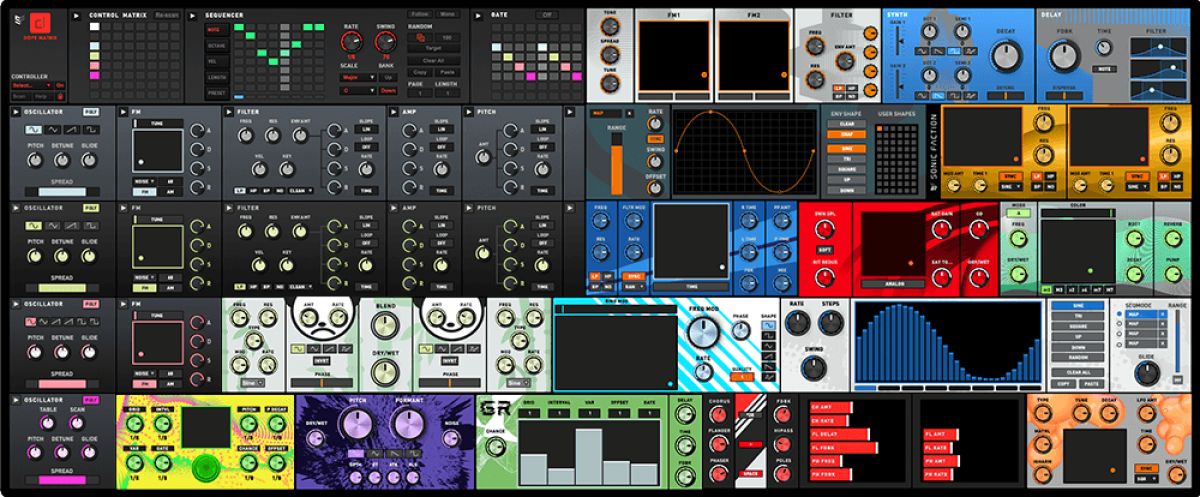Open the CLEAN dropdown in white Filter

(x=300, y=190)
